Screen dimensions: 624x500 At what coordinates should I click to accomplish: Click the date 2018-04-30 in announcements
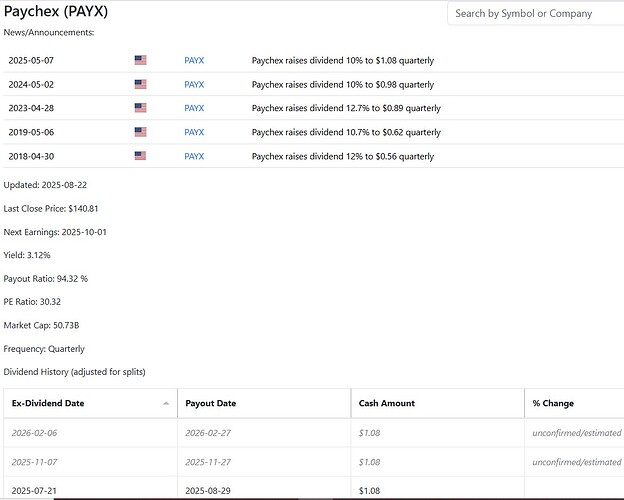[31, 156]
